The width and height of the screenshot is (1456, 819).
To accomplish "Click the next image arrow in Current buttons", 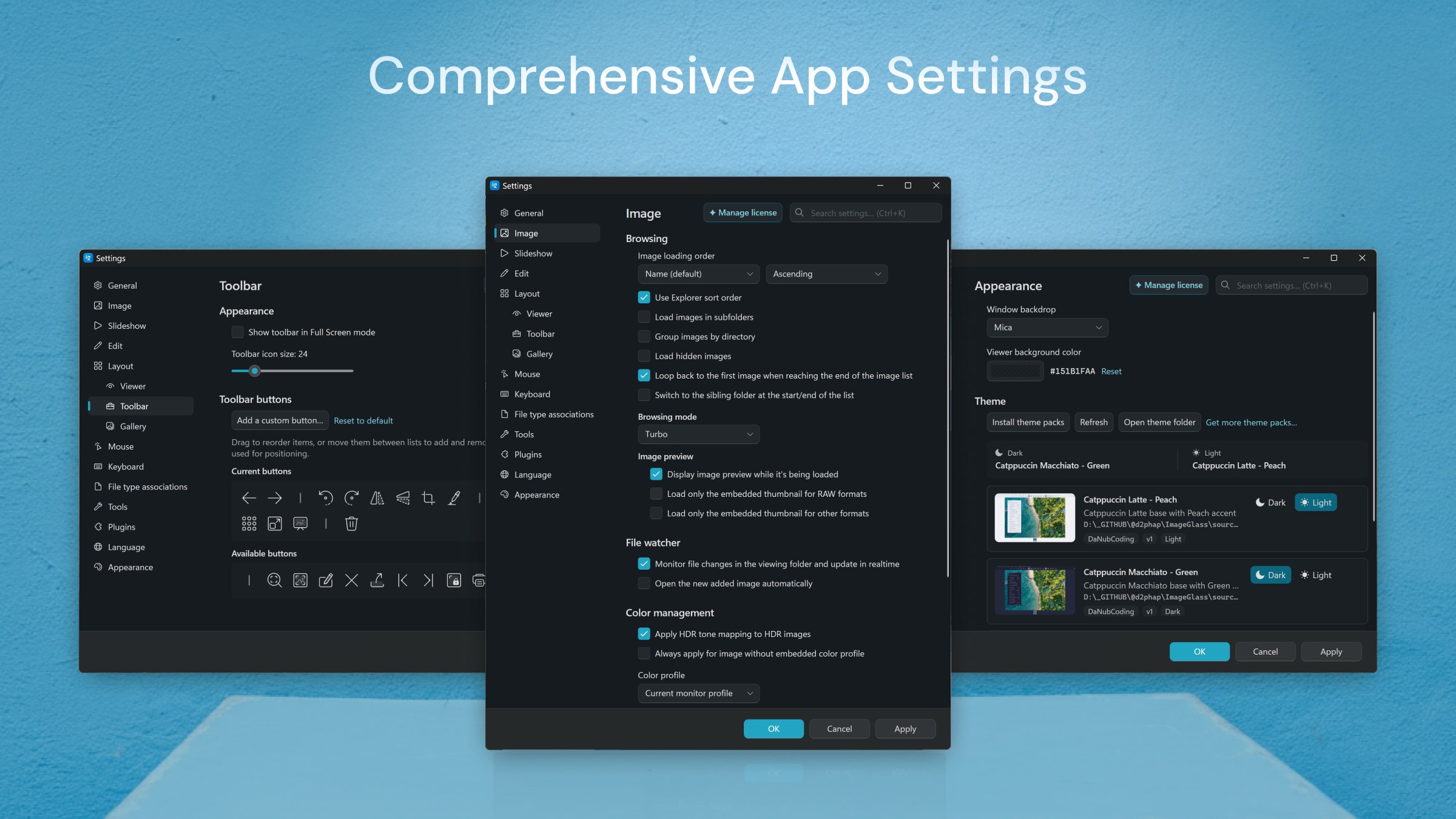I will click(275, 498).
